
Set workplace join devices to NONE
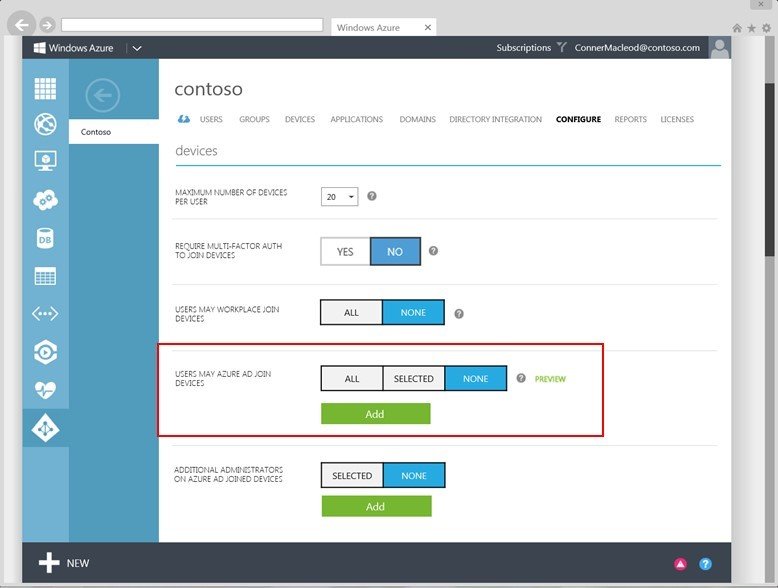click(413, 313)
